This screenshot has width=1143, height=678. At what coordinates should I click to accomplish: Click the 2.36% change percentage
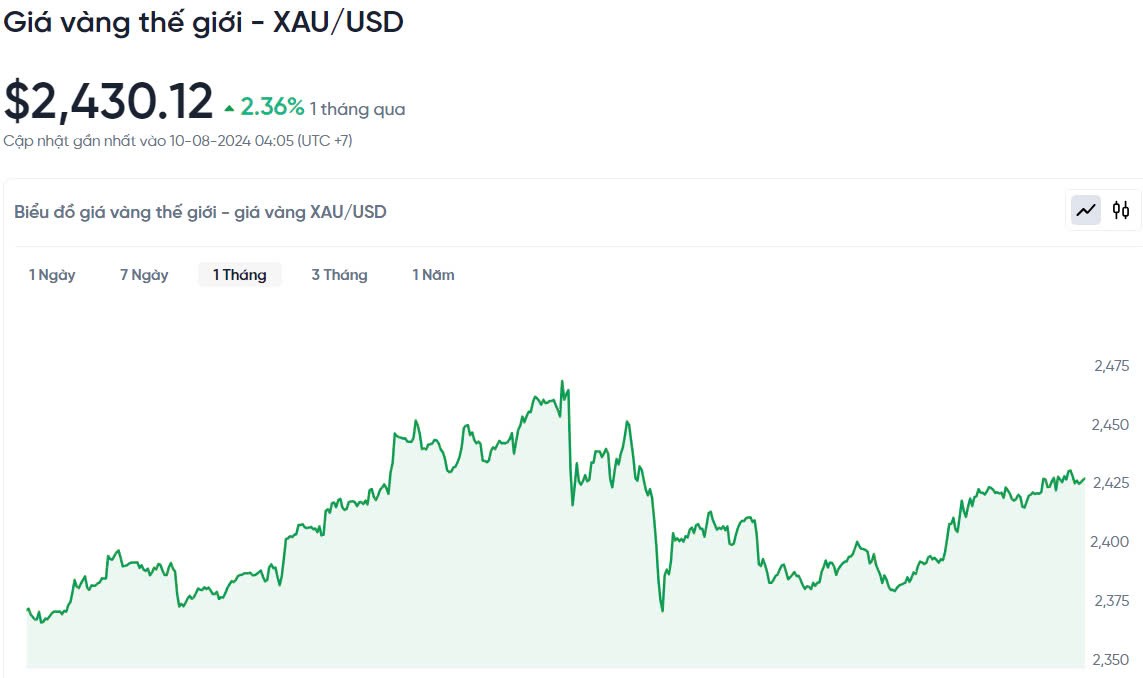[x=272, y=107]
